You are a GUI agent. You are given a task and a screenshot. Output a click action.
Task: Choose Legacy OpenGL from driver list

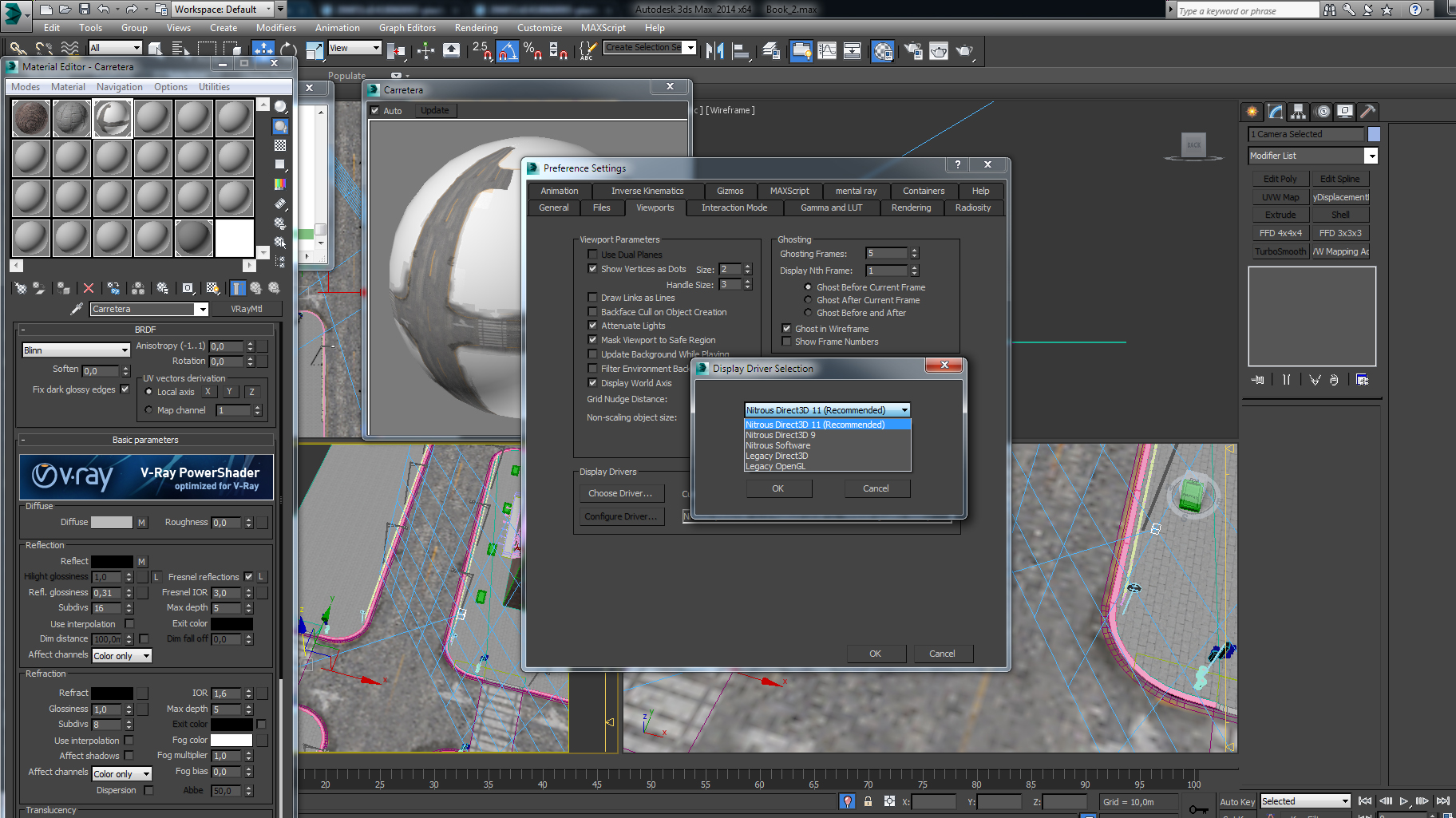point(775,466)
